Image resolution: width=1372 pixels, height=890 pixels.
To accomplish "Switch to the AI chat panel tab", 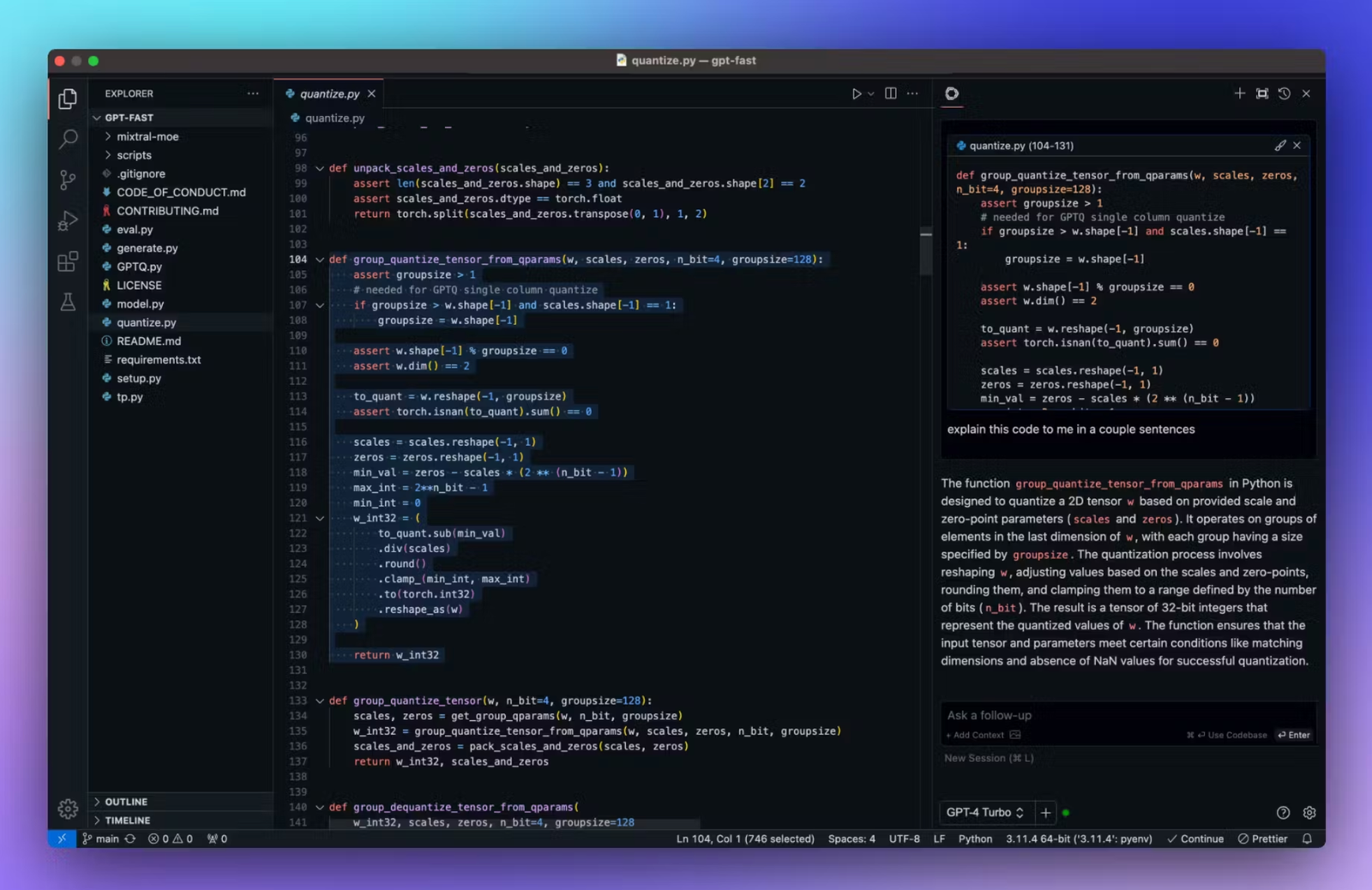I will coord(950,93).
